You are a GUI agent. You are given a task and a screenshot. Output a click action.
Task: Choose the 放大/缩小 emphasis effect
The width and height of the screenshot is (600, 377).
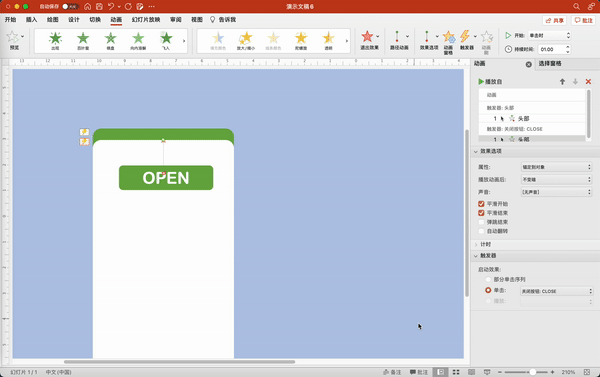click(x=246, y=40)
